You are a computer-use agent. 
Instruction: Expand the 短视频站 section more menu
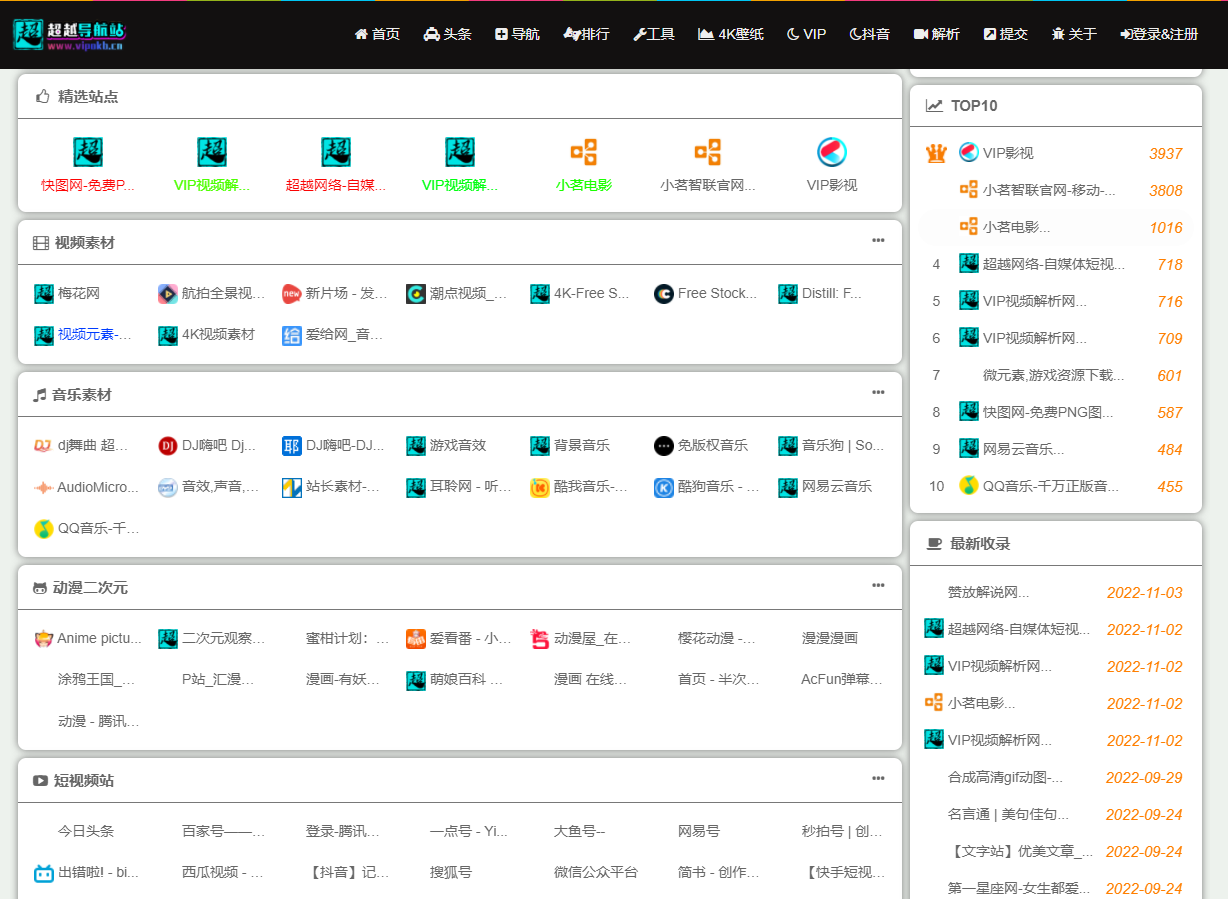coord(878,778)
